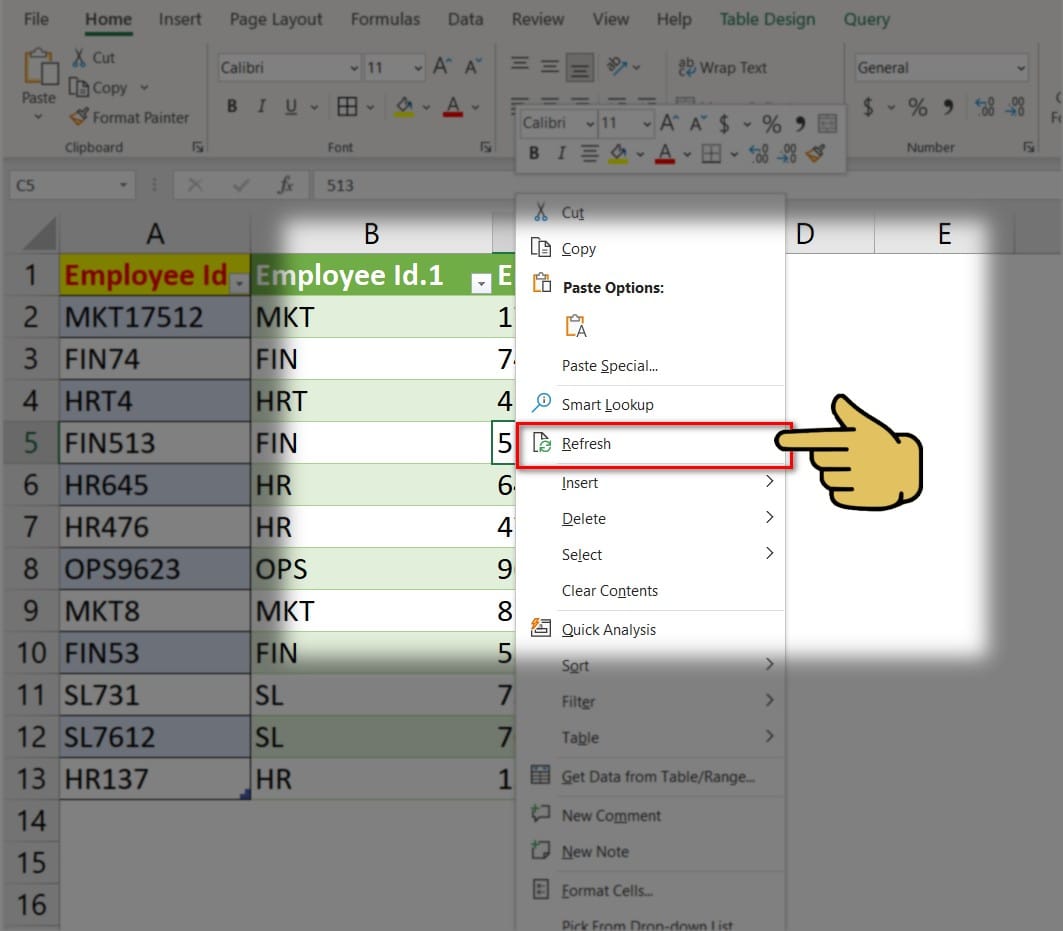Open the Table Design ribbon tab
The image size is (1063, 931).
767,19
